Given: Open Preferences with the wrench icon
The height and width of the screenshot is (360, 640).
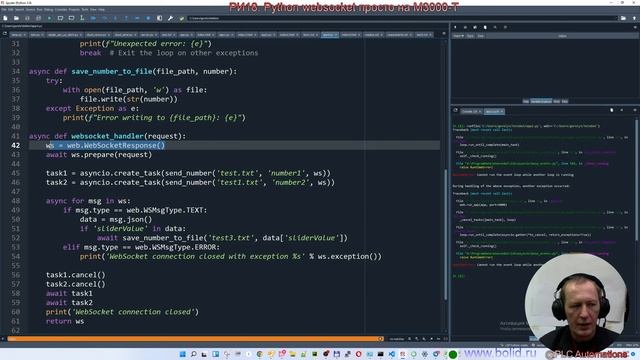Looking at the screenshot, I should click(x=170, y=18).
